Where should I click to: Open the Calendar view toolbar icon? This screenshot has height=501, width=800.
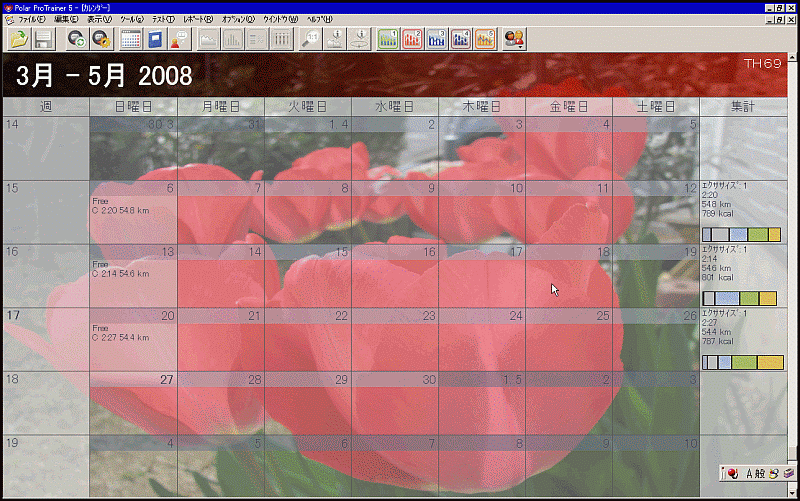tap(131, 39)
